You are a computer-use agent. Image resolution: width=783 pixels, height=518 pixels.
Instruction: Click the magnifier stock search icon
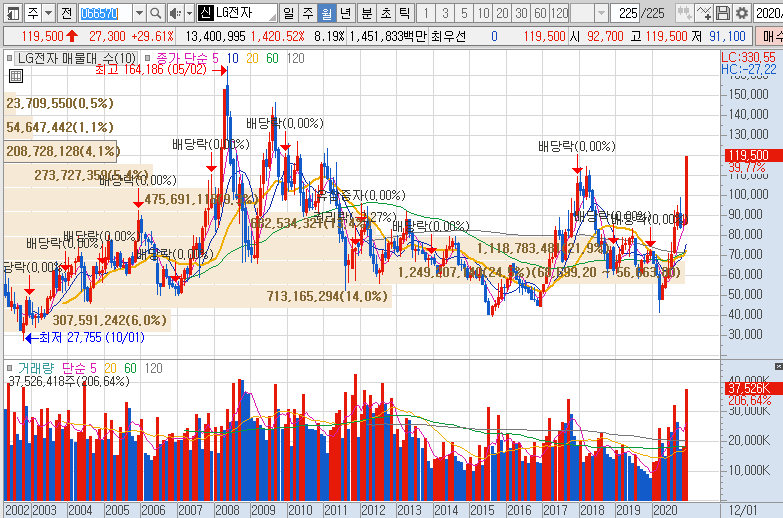pyautogui.click(x=155, y=13)
